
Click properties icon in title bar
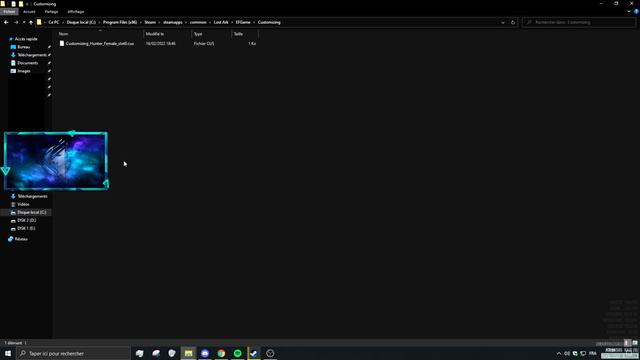tap(13, 4)
